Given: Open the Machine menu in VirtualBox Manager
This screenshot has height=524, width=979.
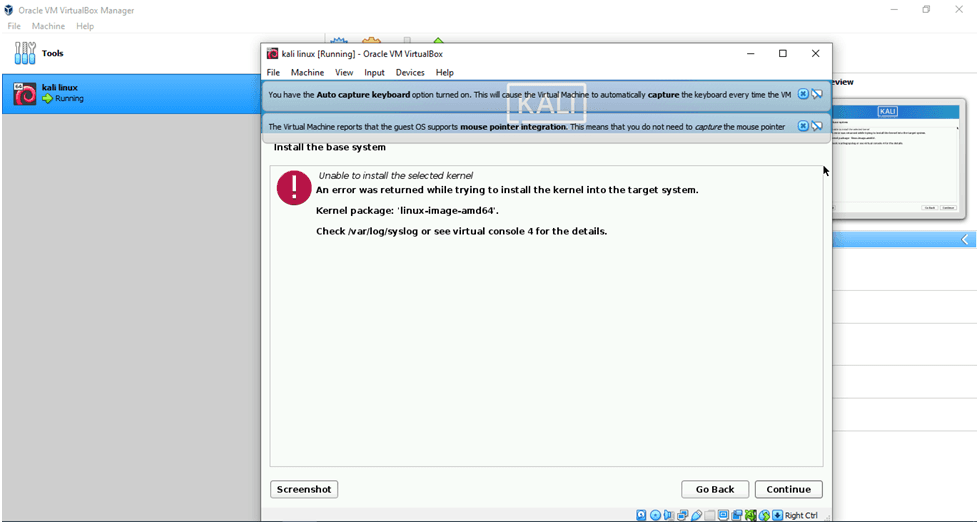Looking at the screenshot, I should 49,26.
